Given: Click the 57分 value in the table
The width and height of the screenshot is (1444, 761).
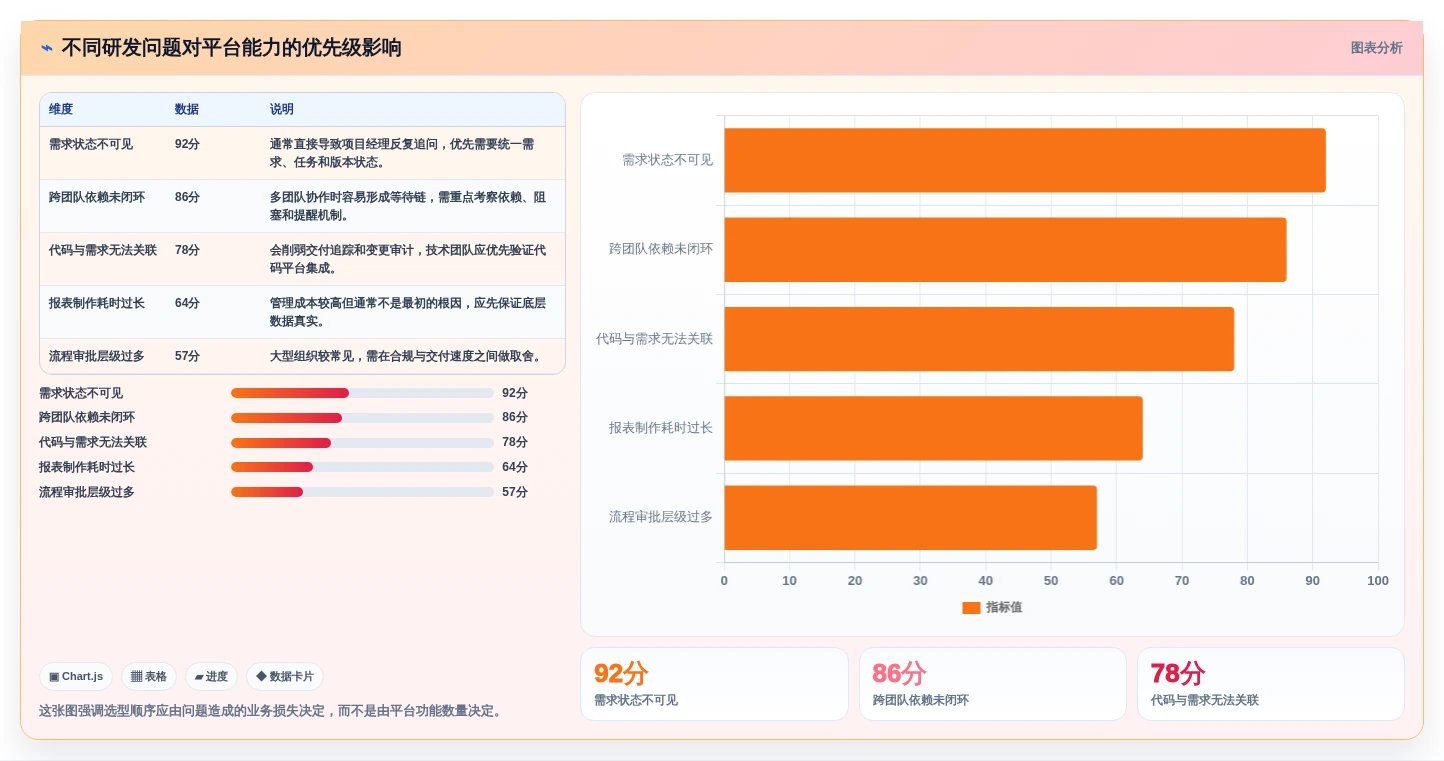Looking at the screenshot, I should click(x=187, y=356).
